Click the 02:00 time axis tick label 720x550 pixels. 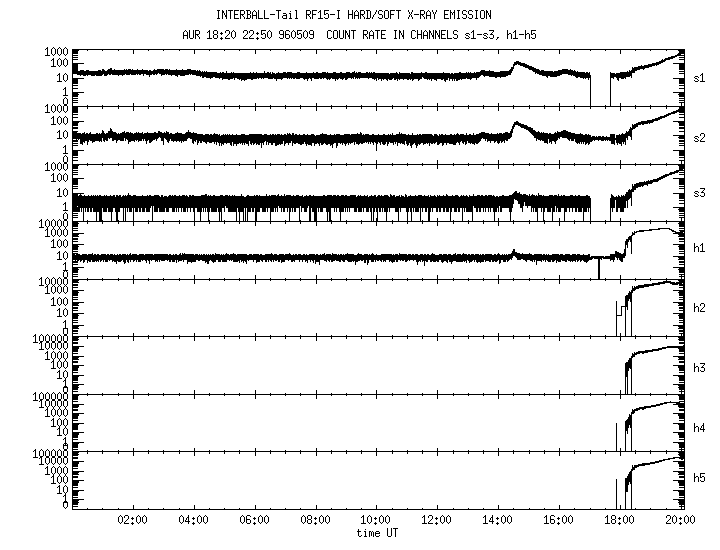click(x=132, y=520)
